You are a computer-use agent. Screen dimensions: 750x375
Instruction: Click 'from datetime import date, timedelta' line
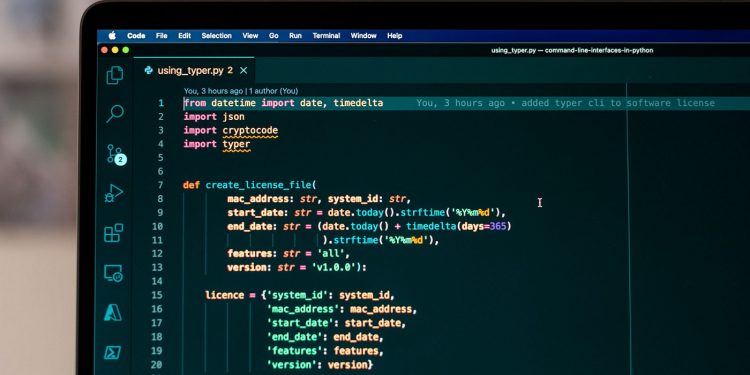[284, 103]
